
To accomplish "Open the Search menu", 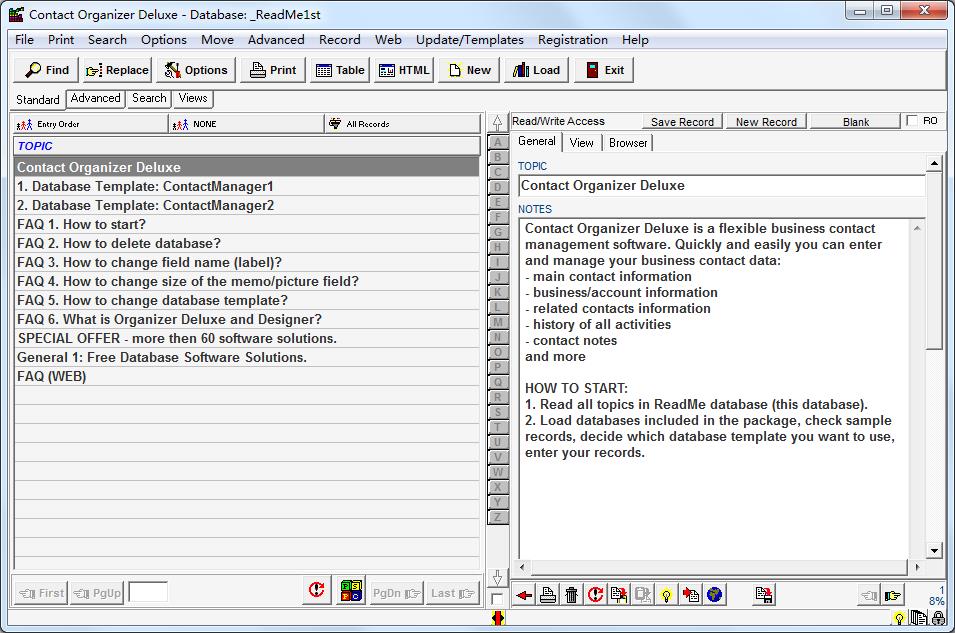I will 107,40.
